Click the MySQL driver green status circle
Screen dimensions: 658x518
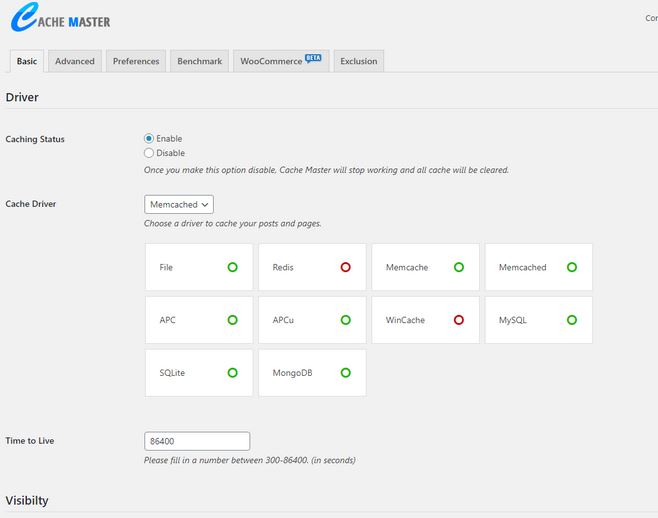pos(572,320)
